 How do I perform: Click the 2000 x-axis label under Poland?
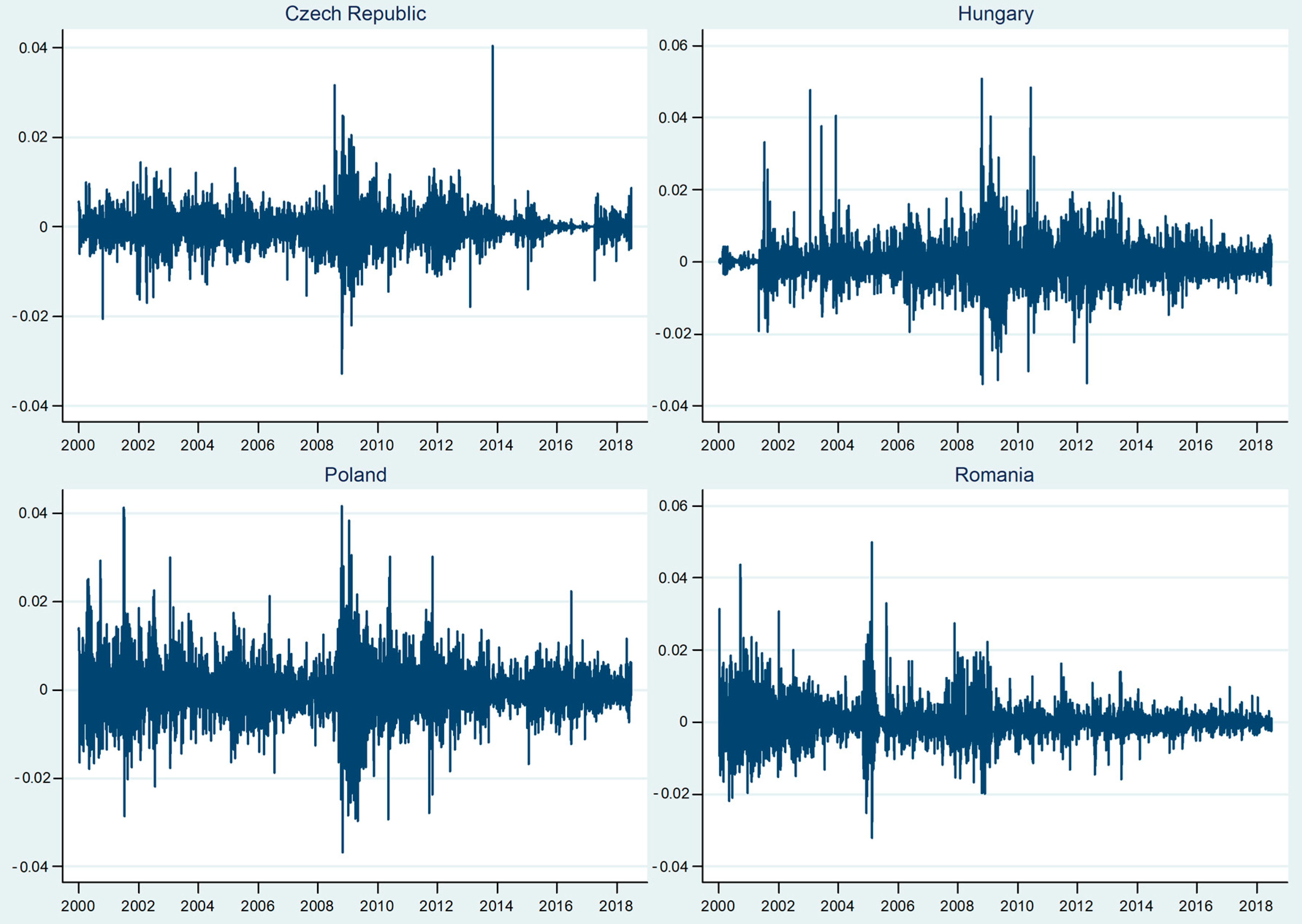pos(78,906)
